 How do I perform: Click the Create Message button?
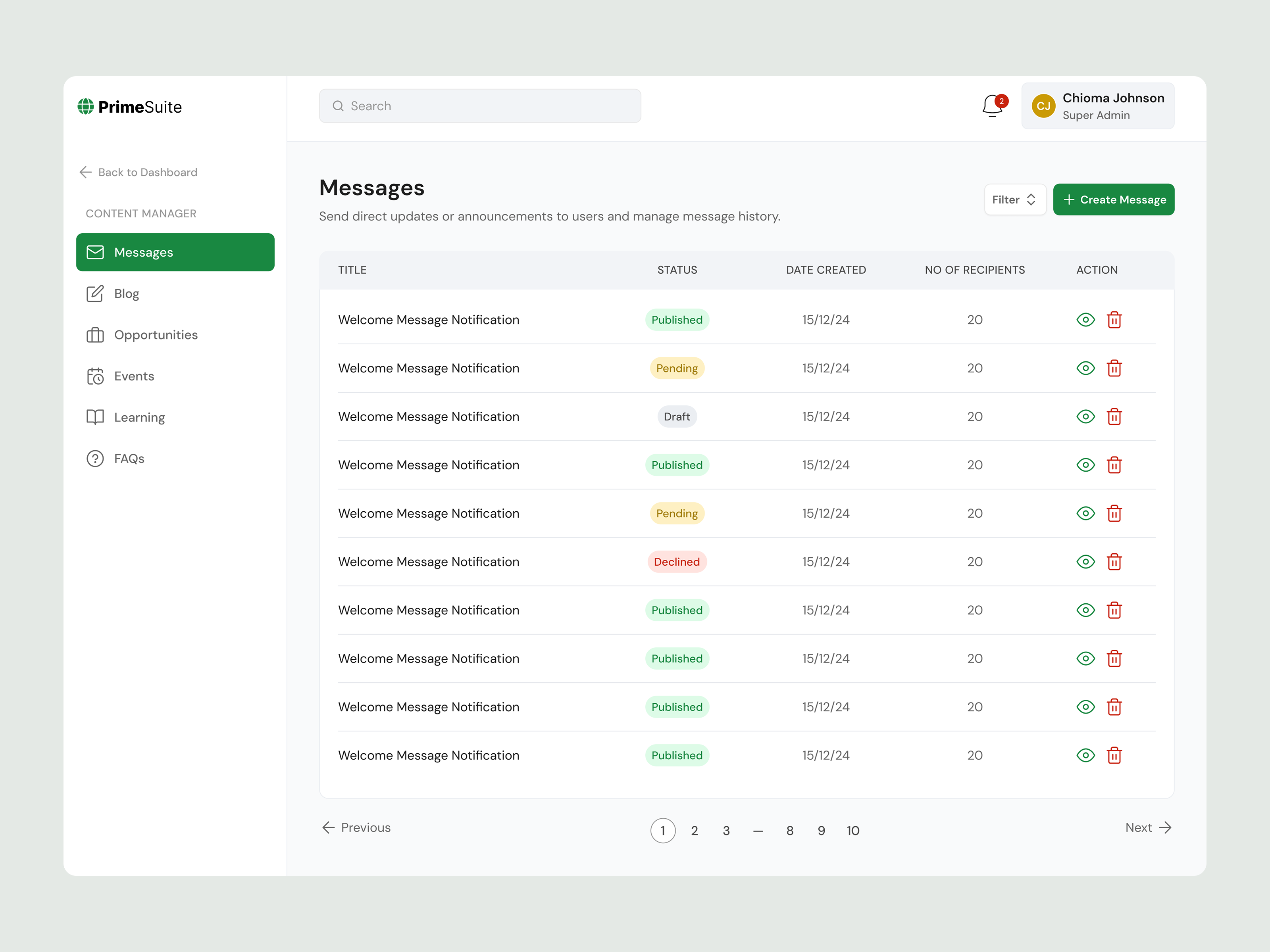click(x=1113, y=199)
